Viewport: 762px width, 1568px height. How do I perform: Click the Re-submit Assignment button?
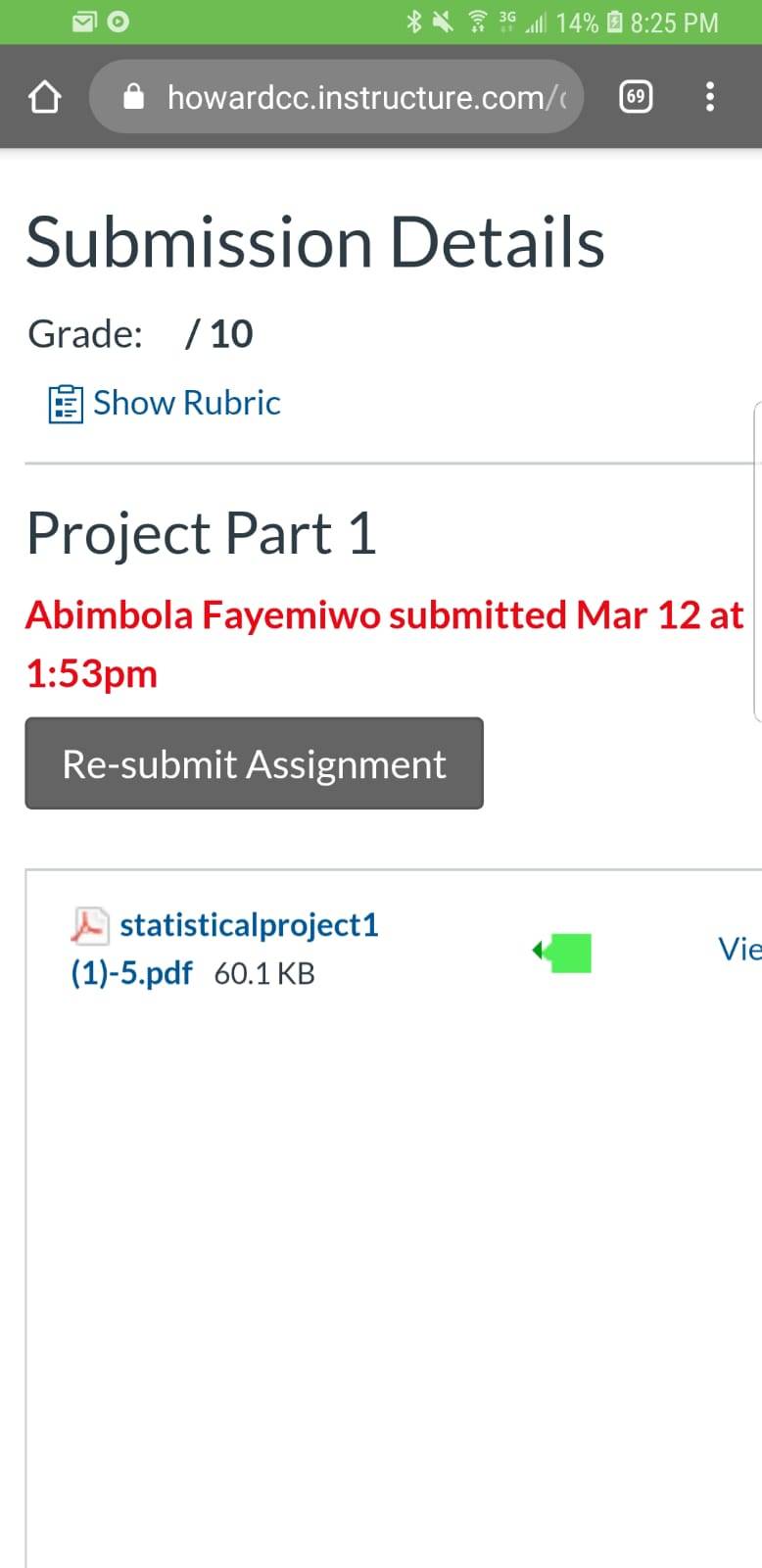(x=254, y=763)
